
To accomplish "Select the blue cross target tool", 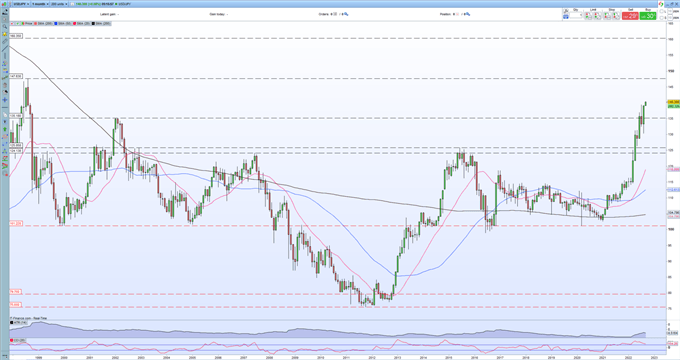I will pyautogui.click(x=5, y=100).
